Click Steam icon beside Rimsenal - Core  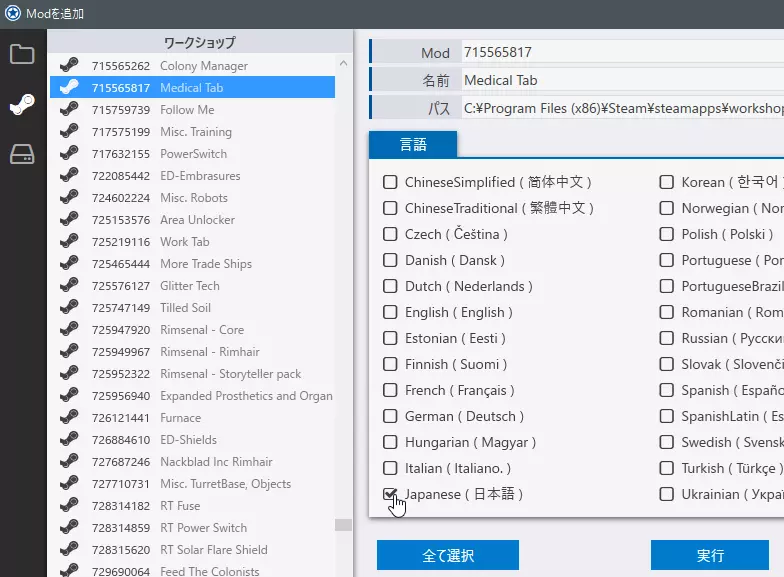pyautogui.click(x=69, y=330)
